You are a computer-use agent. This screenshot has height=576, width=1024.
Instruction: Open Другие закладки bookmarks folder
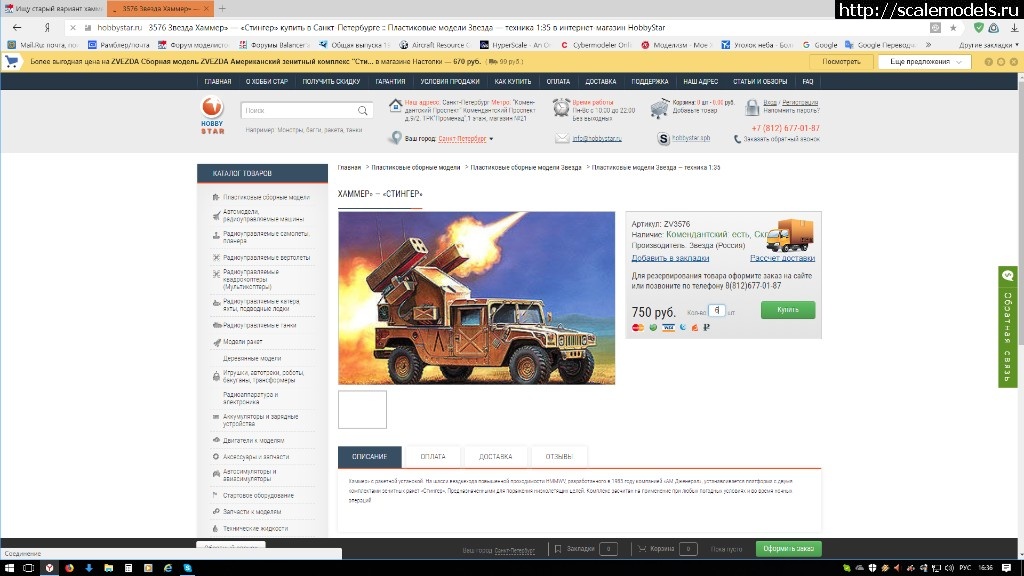988,45
